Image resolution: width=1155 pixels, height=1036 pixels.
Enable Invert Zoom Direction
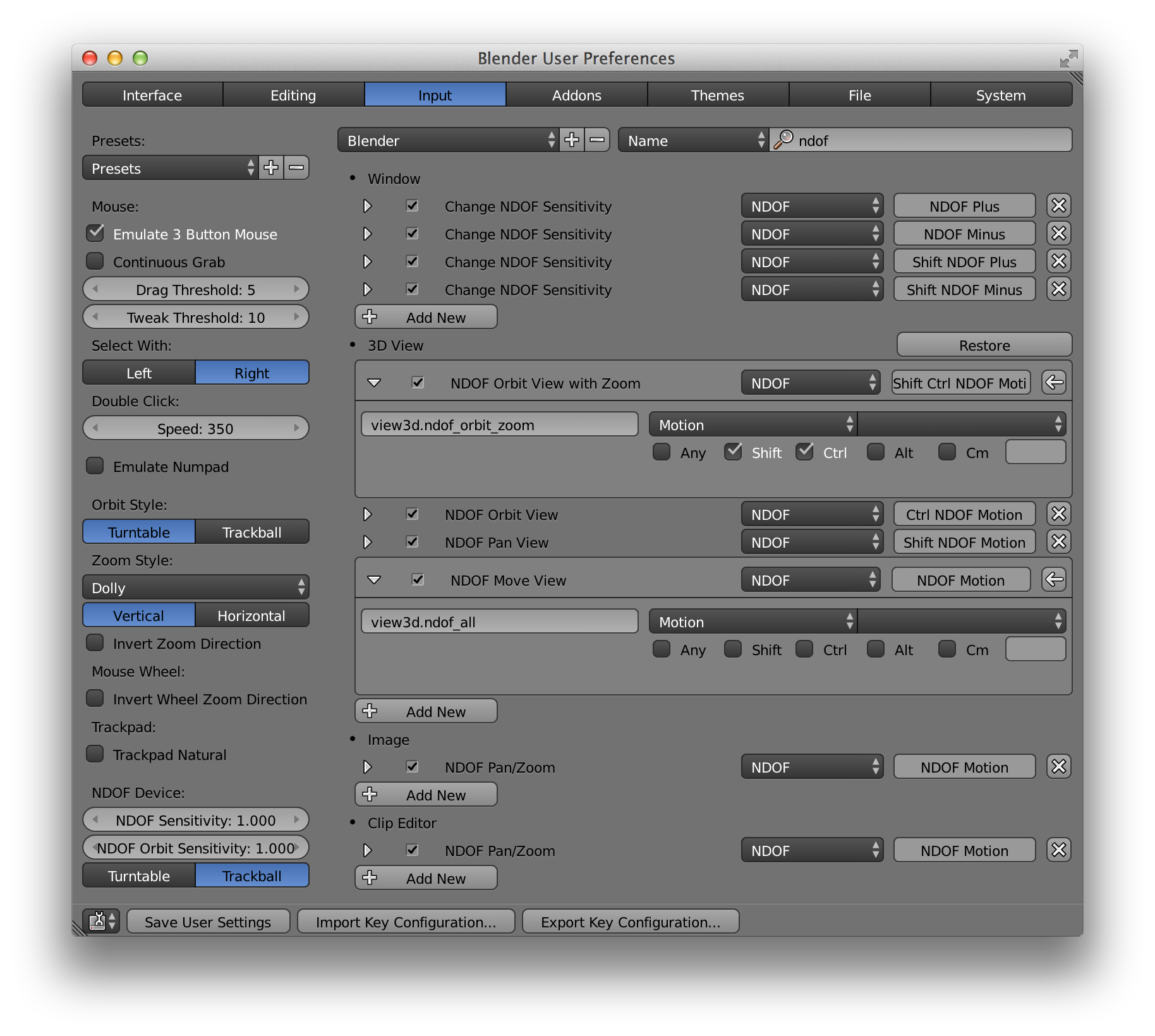point(95,642)
